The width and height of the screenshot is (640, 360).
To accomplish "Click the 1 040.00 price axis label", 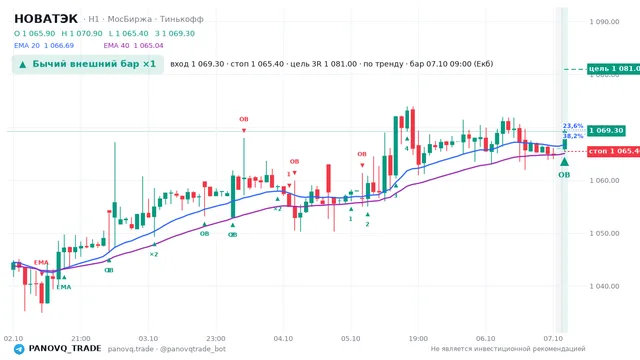I will [604, 286].
